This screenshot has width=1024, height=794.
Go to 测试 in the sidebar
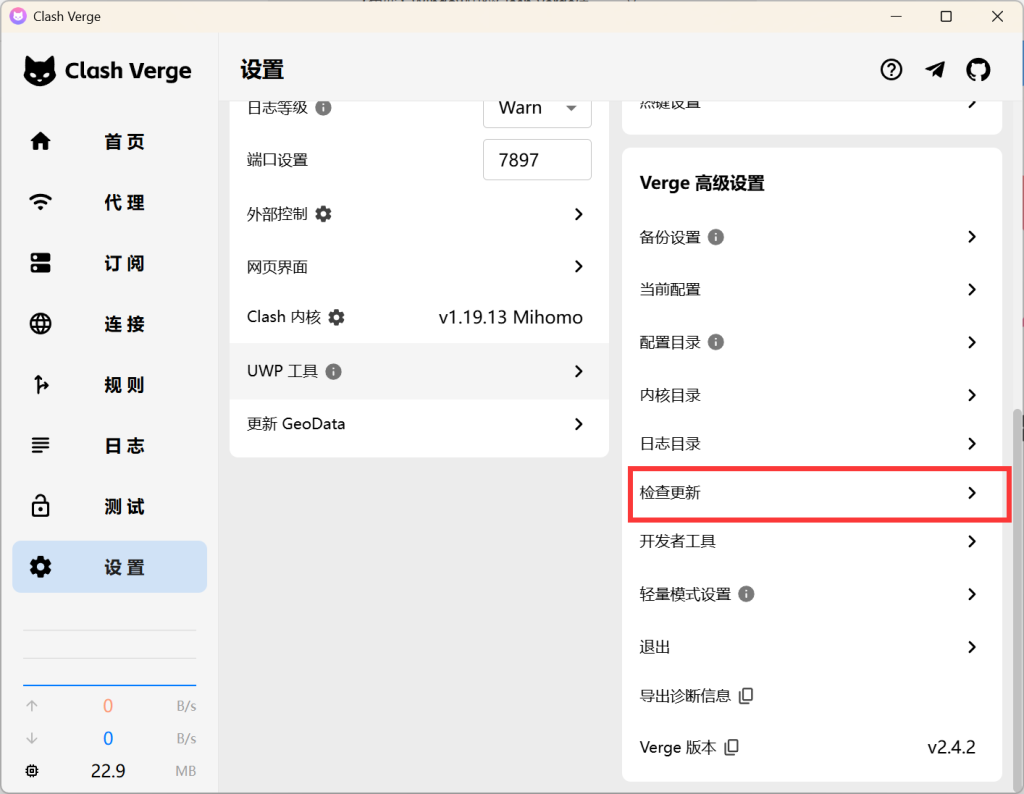coord(110,505)
